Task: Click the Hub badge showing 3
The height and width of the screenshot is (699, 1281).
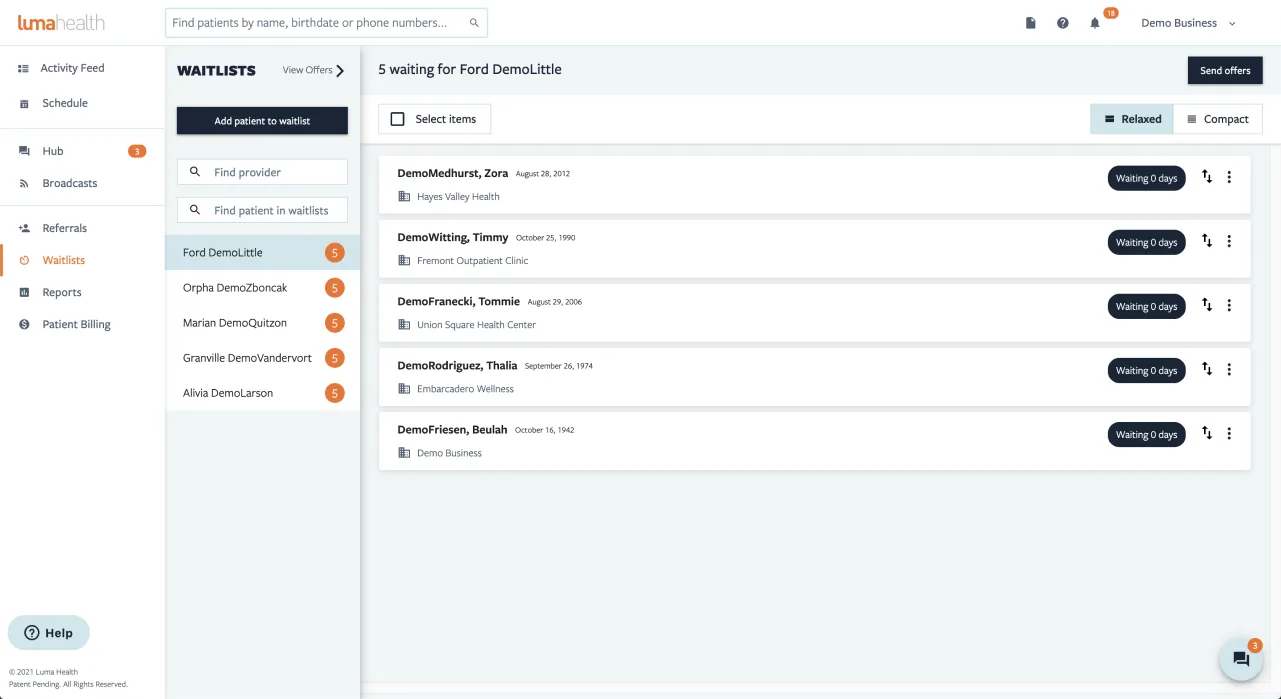Action: [x=137, y=151]
